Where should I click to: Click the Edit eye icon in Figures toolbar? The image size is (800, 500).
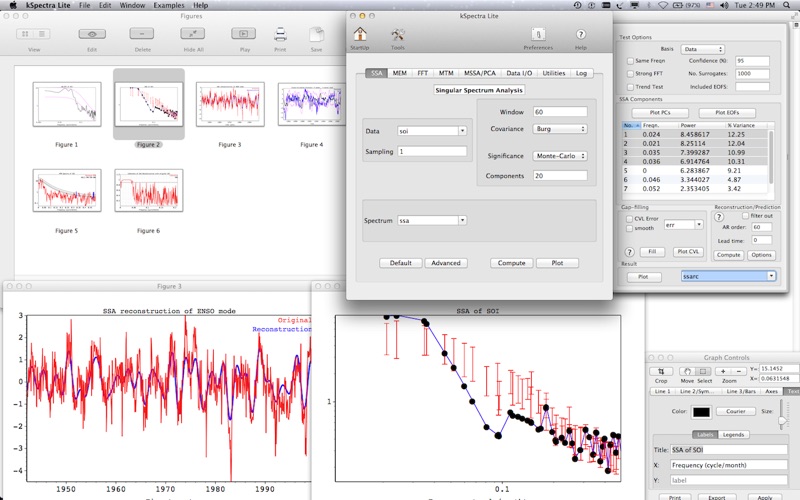point(92,34)
